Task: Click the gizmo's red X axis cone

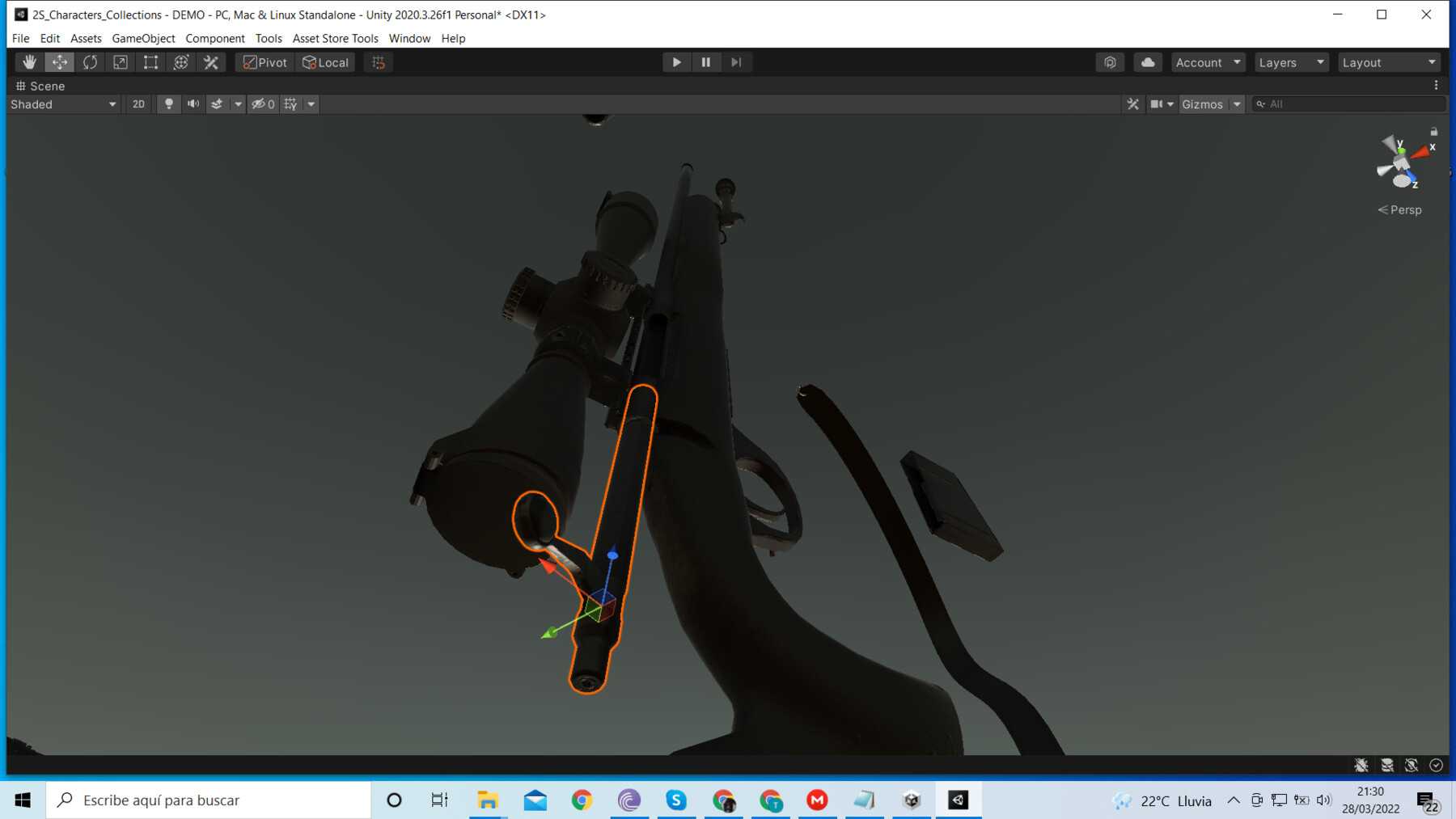Action: pyautogui.click(x=1421, y=152)
